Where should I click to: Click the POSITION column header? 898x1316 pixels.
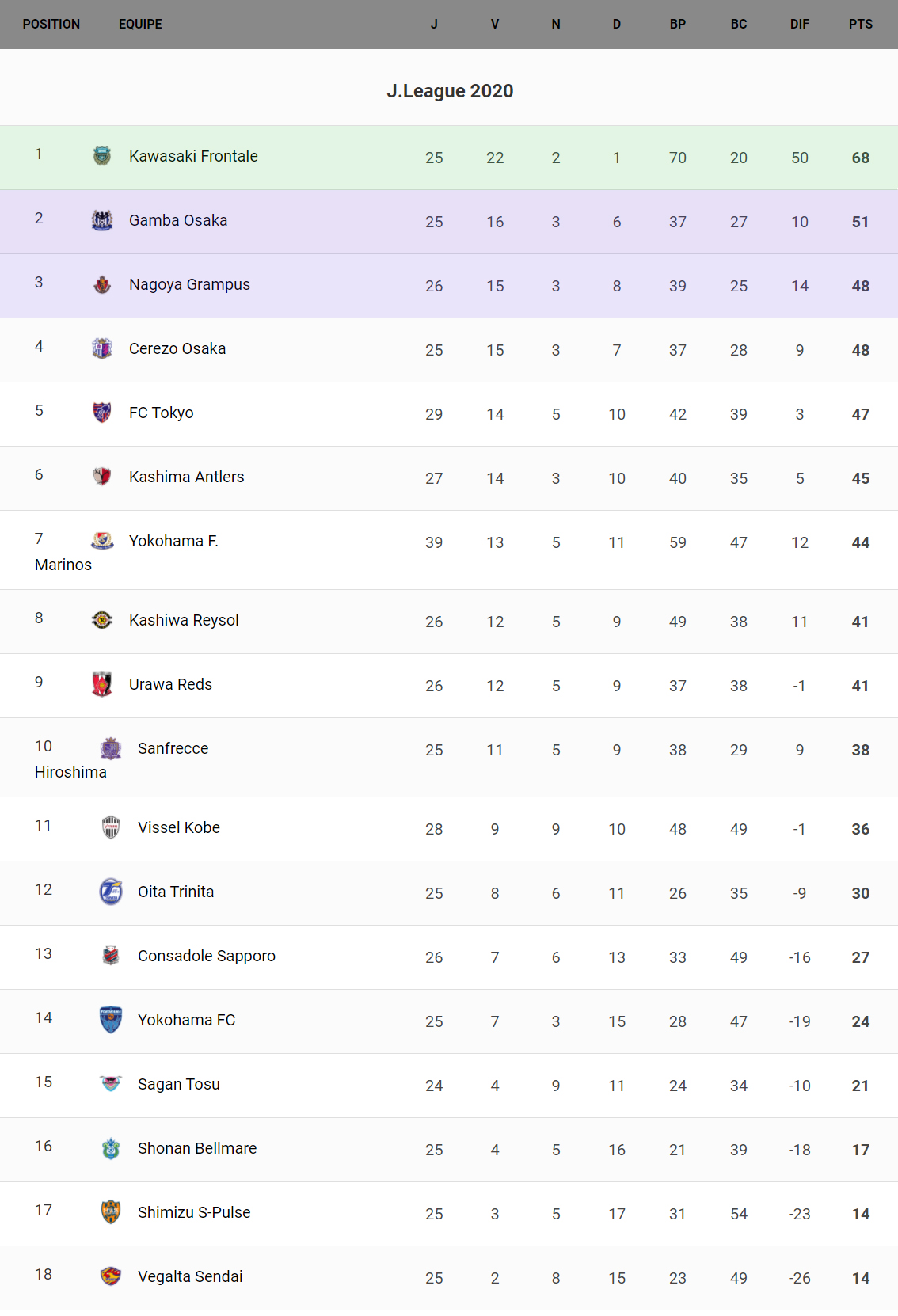click(51, 25)
